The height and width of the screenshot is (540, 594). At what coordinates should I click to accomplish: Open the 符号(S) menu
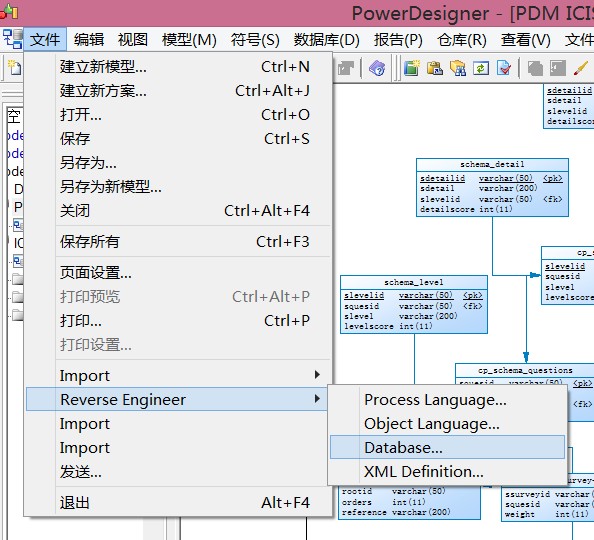click(x=255, y=39)
